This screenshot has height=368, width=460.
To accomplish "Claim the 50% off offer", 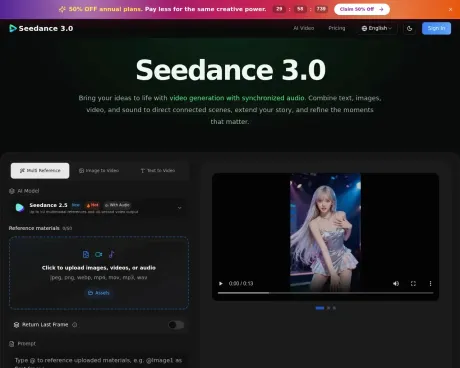I will click(362, 9).
